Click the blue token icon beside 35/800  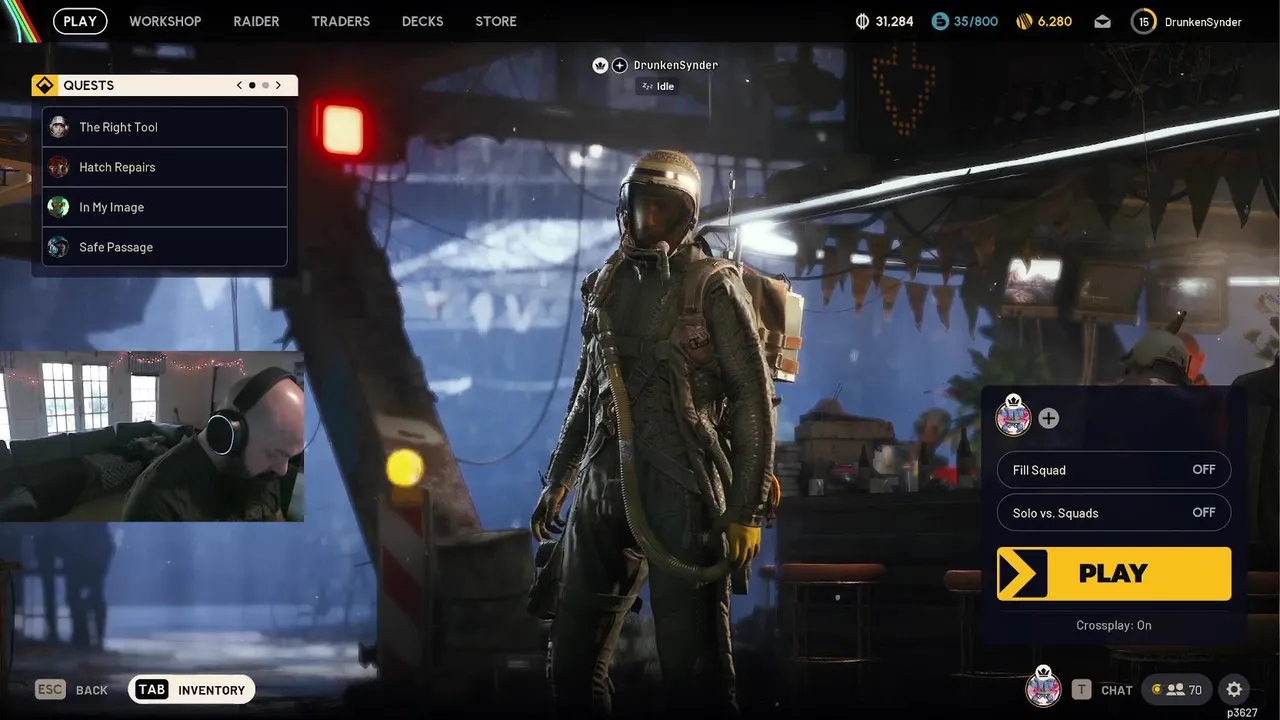(939, 21)
